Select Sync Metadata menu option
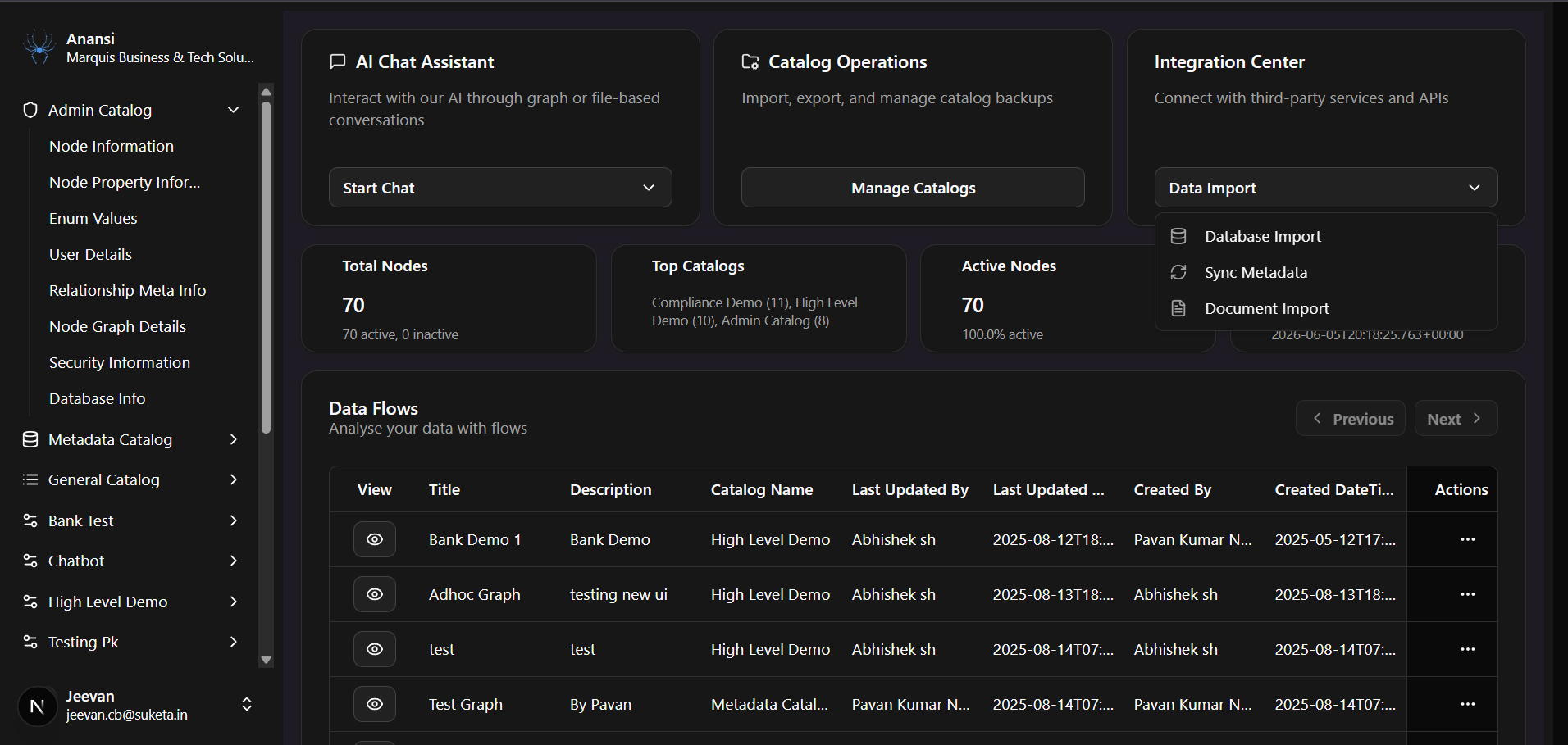 (x=1326, y=272)
